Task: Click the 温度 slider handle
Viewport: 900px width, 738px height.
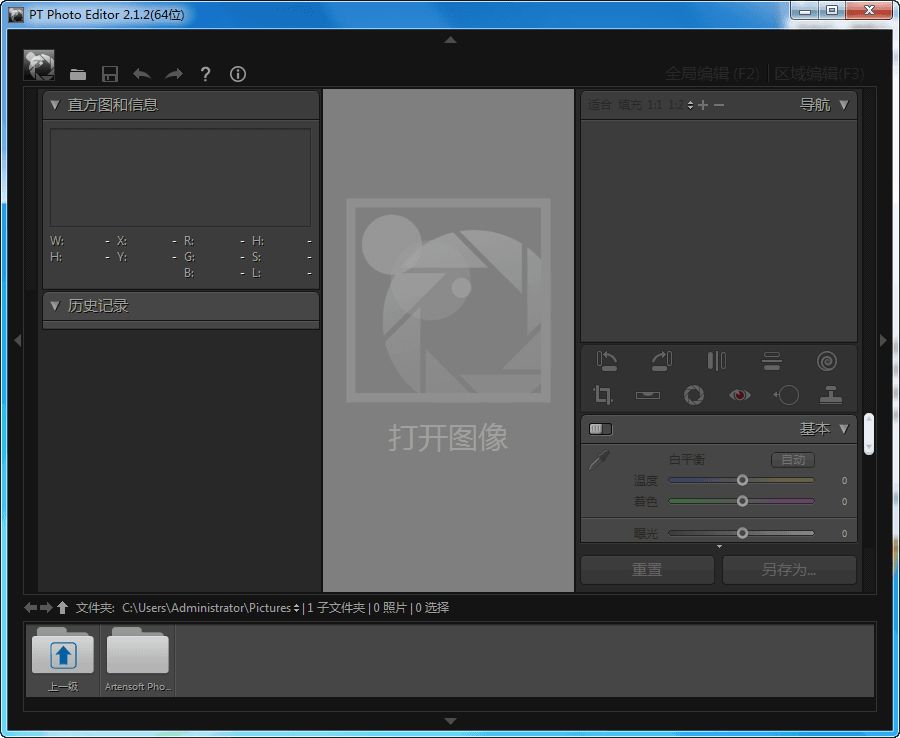Action: [742, 481]
